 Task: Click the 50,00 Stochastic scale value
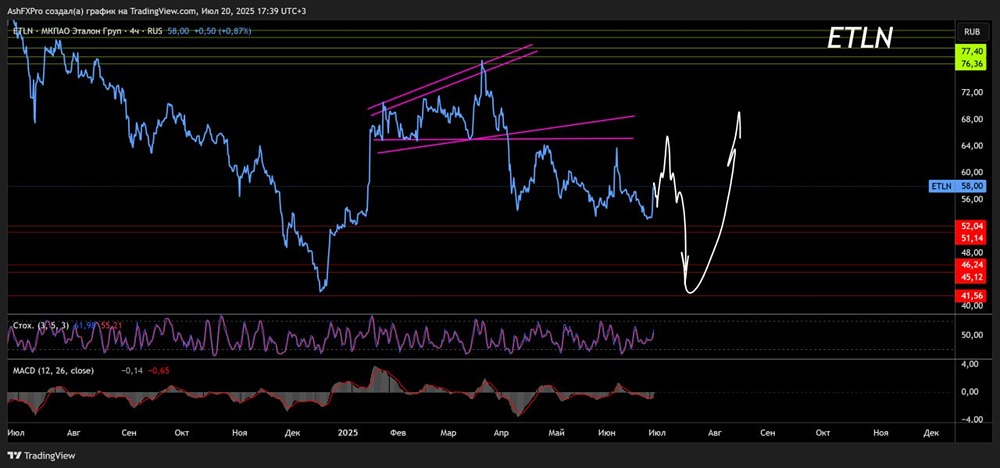coord(972,335)
